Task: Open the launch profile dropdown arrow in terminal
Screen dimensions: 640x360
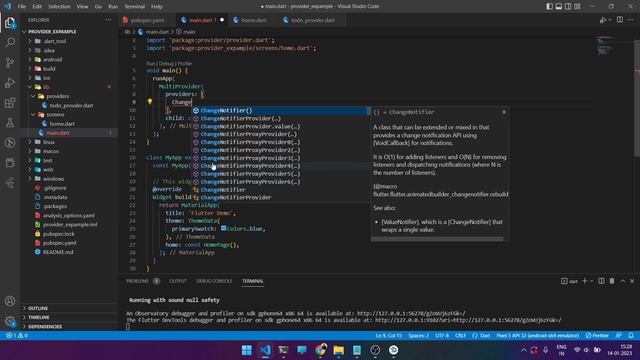Action: [591, 281]
